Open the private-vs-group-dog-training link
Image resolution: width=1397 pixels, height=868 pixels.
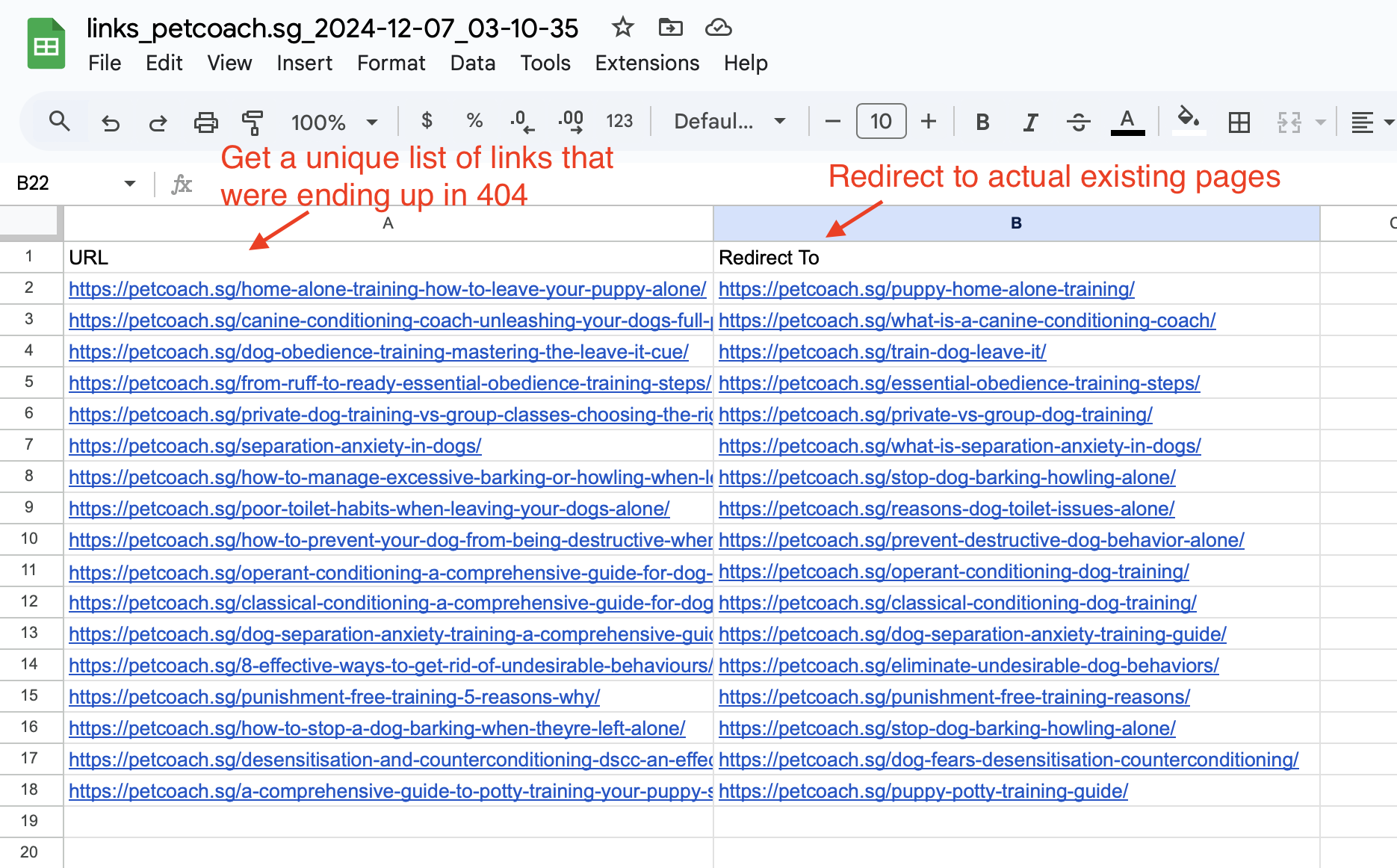935,415
